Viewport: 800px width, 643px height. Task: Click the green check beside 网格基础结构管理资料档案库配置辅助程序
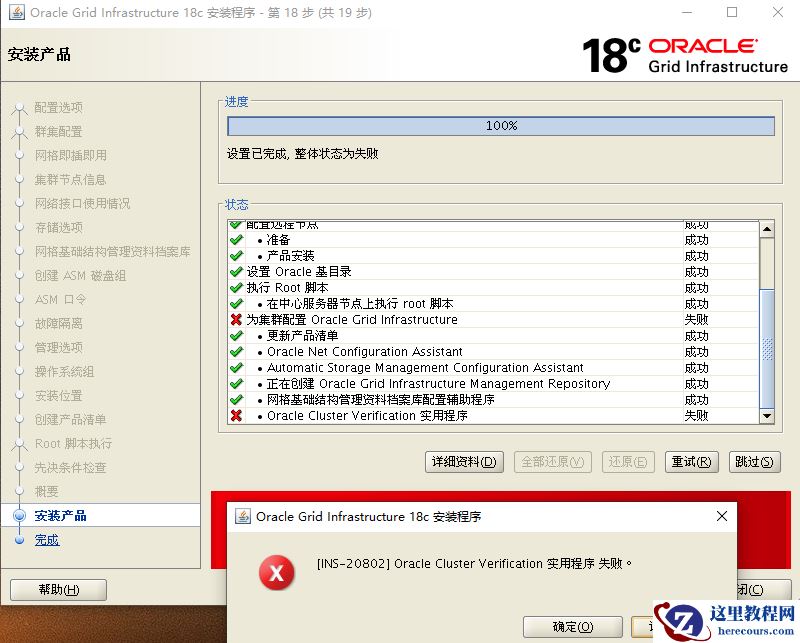[236, 400]
